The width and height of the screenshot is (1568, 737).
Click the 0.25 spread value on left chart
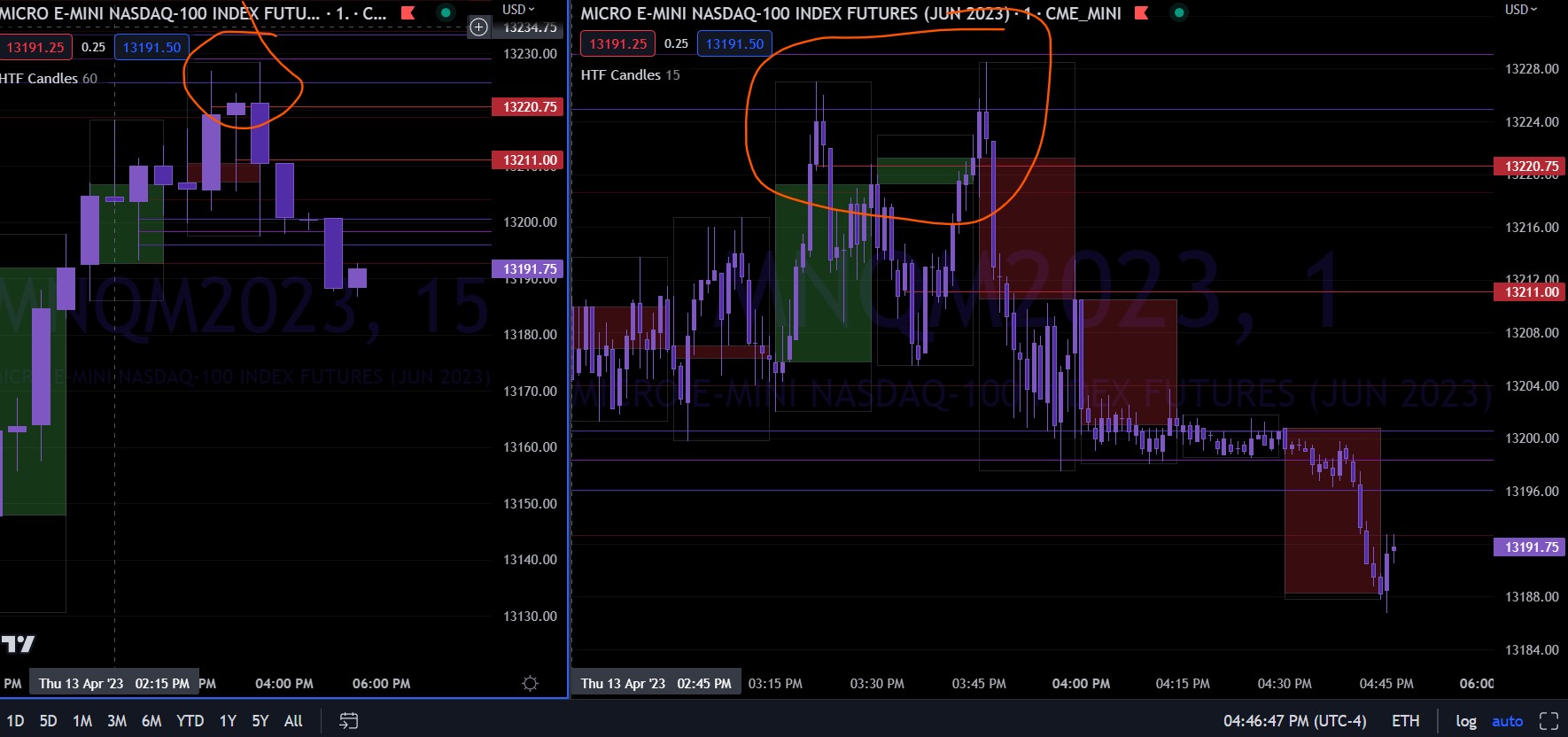tap(93, 48)
